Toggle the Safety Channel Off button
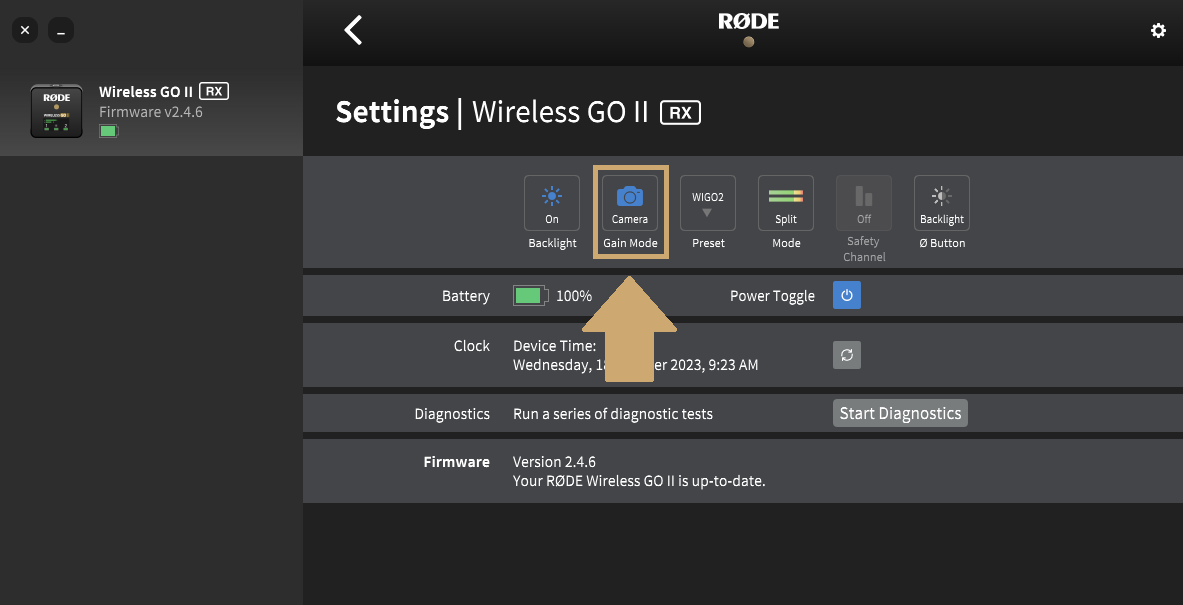Viewport: 1183px width, 605px height. pos(864,203)
